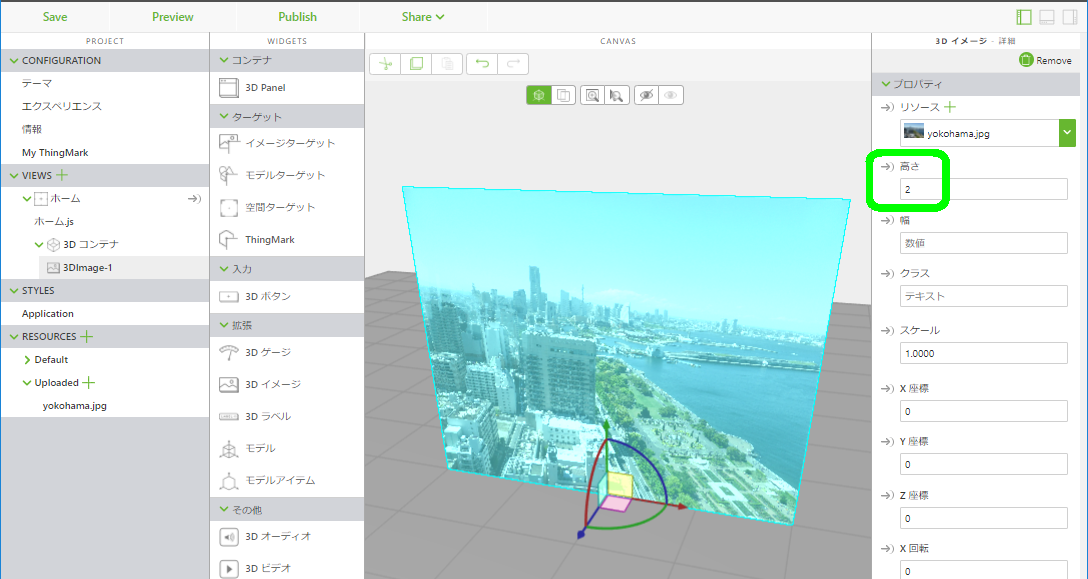Click the green trash Remove icon
1088x579 pixels.
pos(1026,60)
